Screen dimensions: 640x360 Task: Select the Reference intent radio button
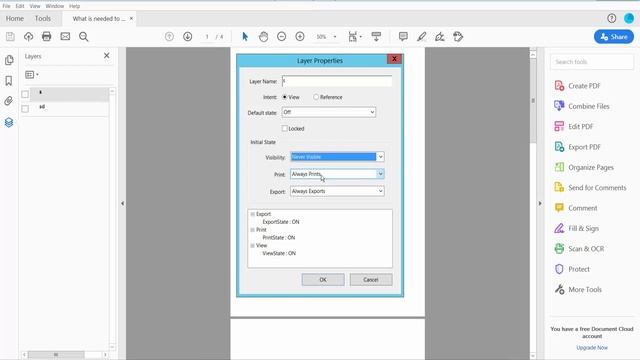pos(316,97)
